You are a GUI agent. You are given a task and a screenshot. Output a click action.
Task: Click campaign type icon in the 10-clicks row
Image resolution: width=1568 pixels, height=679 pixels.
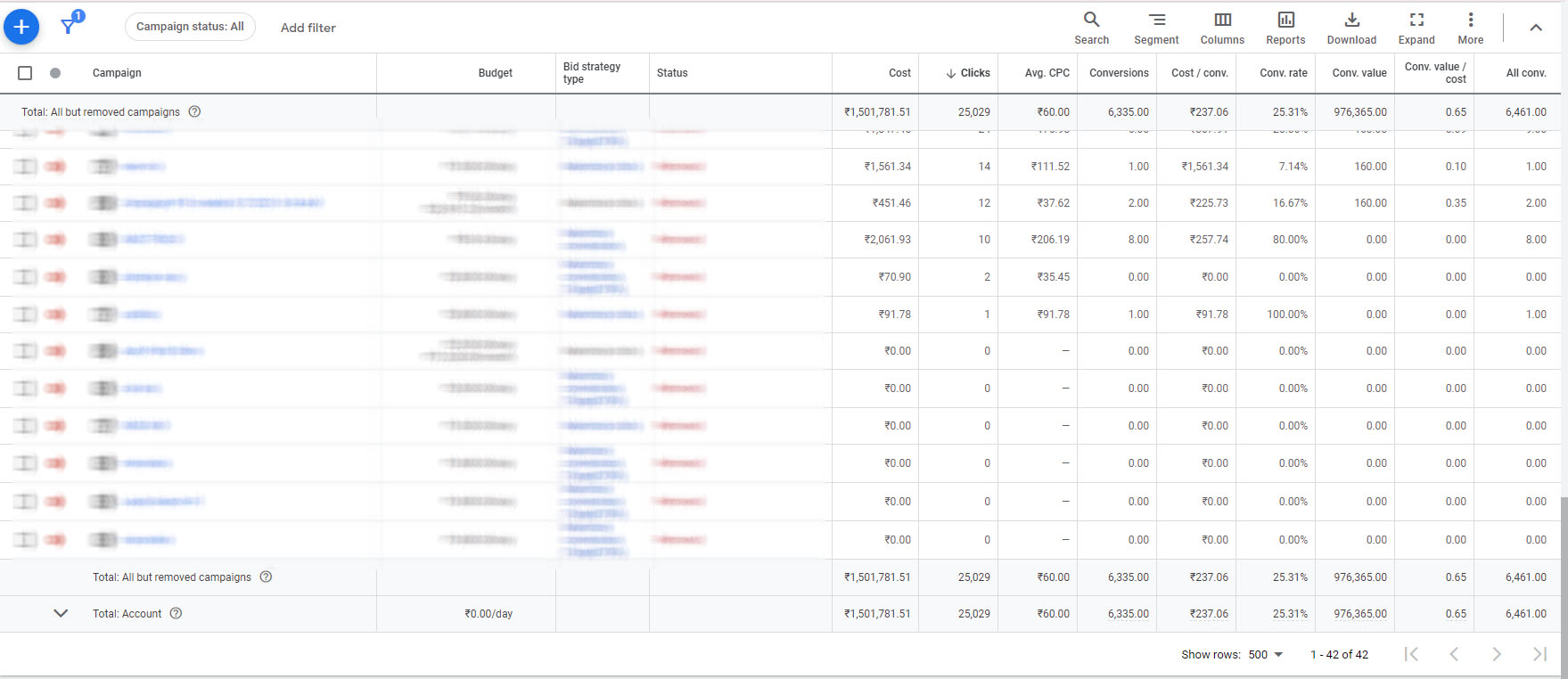tap(104, 240)
